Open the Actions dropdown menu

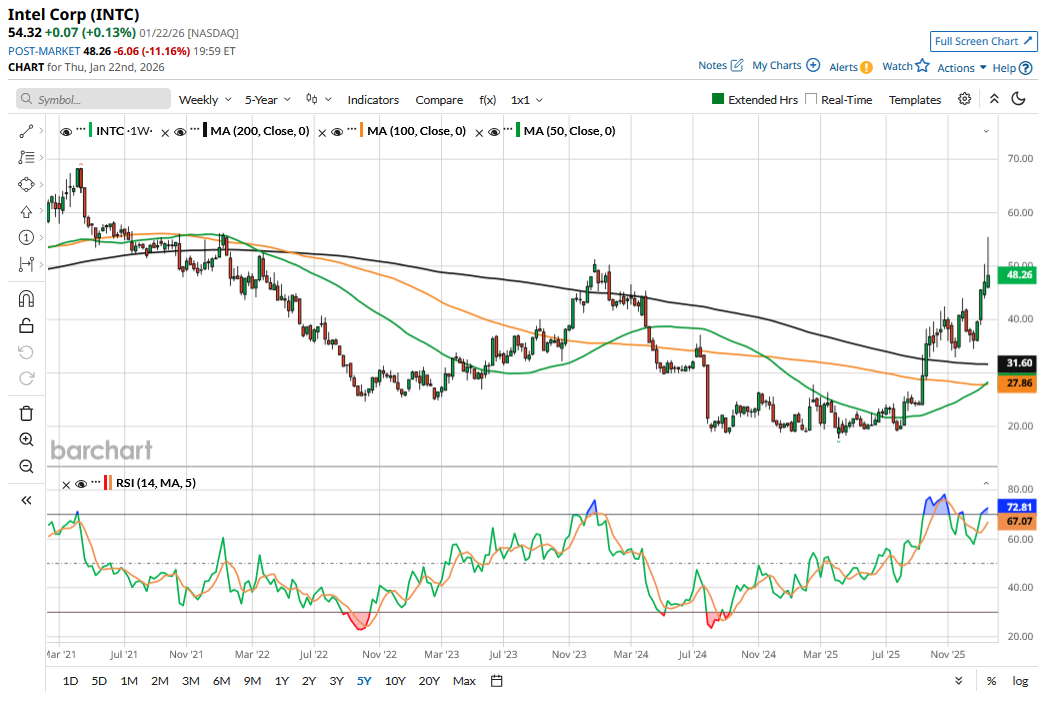(x=961, y=67)
